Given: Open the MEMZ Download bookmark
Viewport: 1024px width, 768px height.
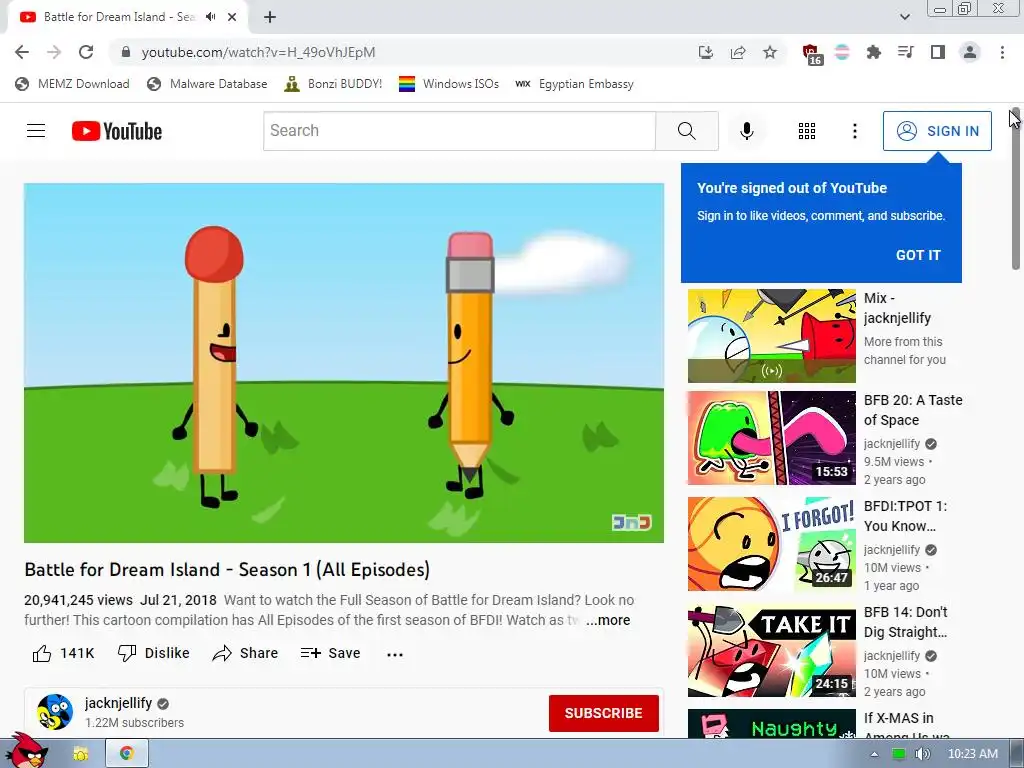Looking at the screenshot, I should (72, 84).
